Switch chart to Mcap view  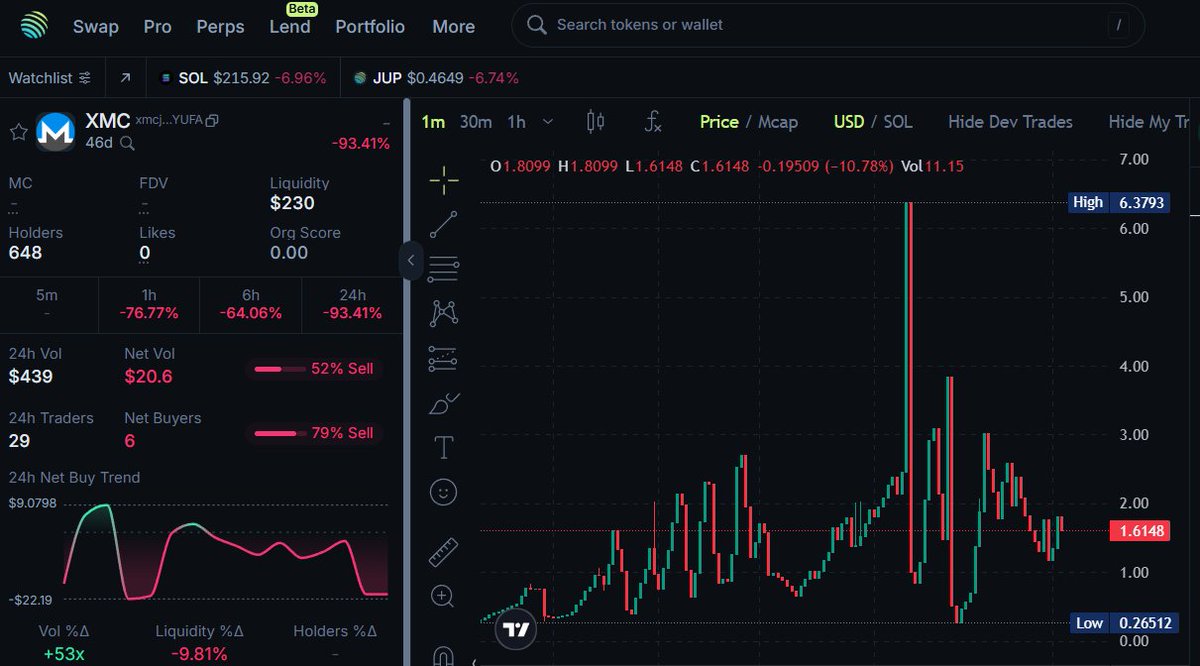point(778,122)
